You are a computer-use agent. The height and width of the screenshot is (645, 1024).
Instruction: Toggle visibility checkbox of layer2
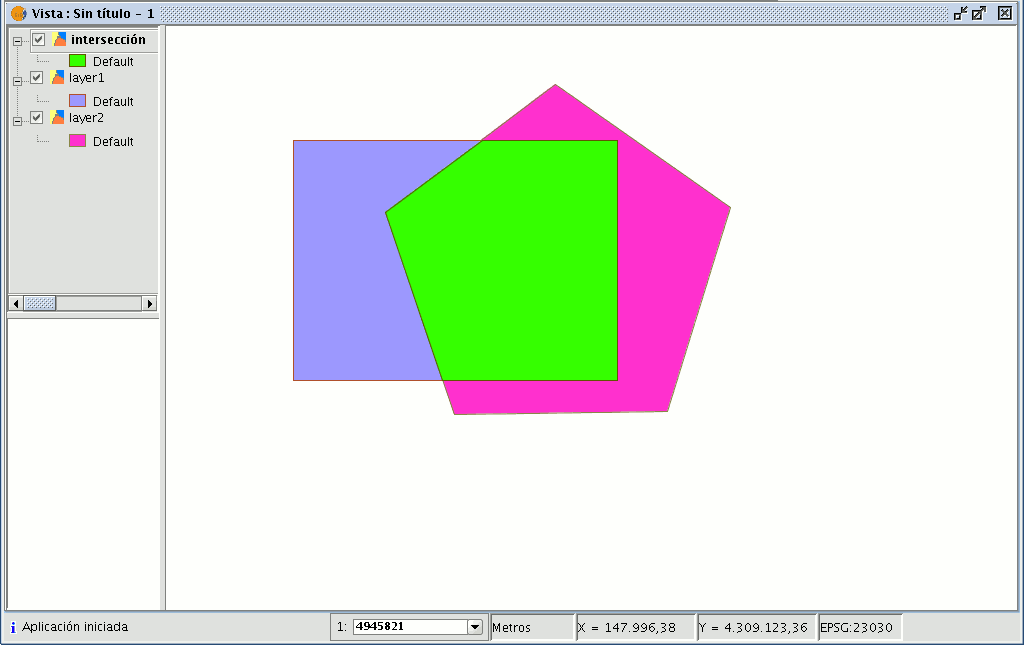click(x=37, y=118)
